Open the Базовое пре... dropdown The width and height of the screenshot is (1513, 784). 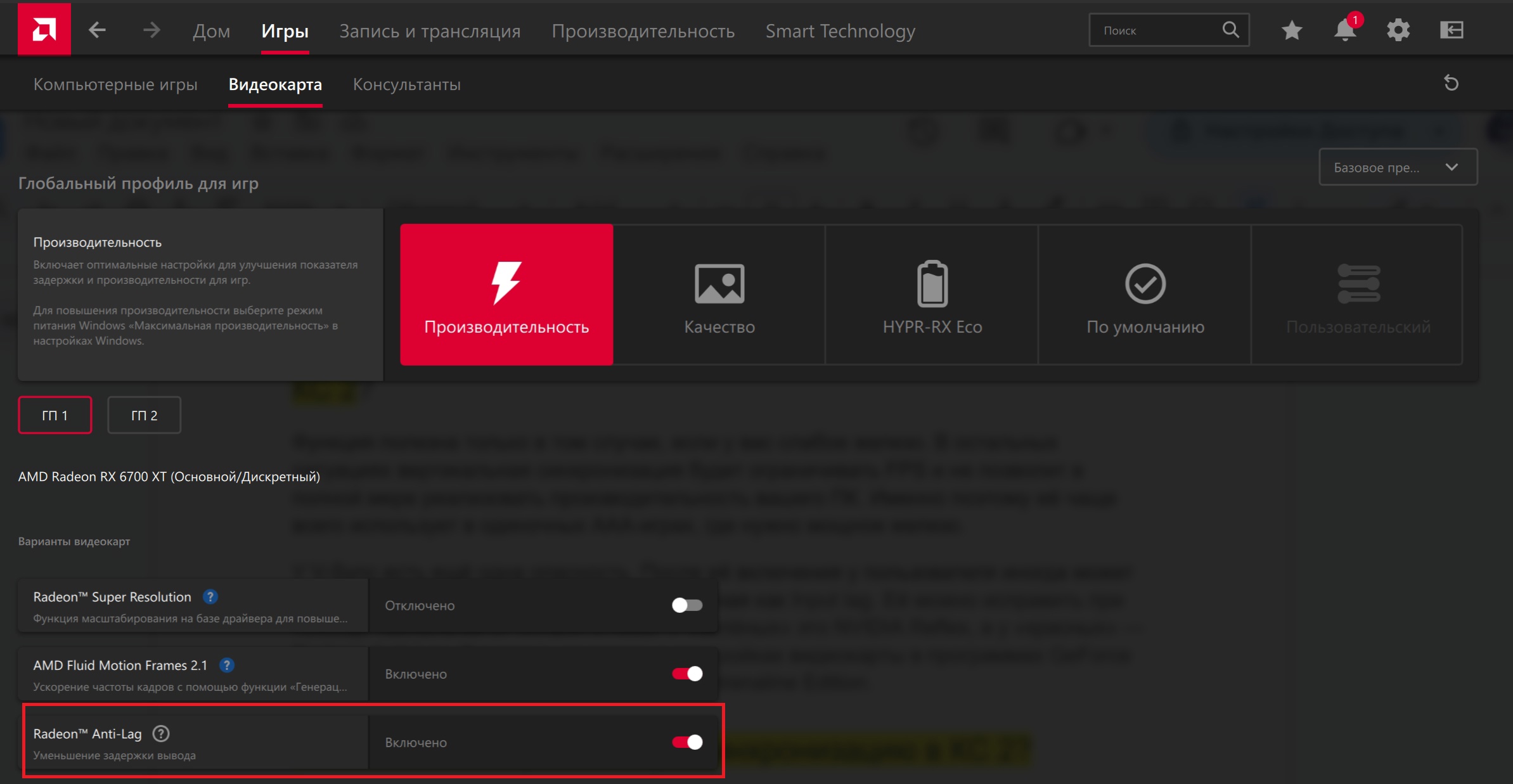(x=1398, y=167)
